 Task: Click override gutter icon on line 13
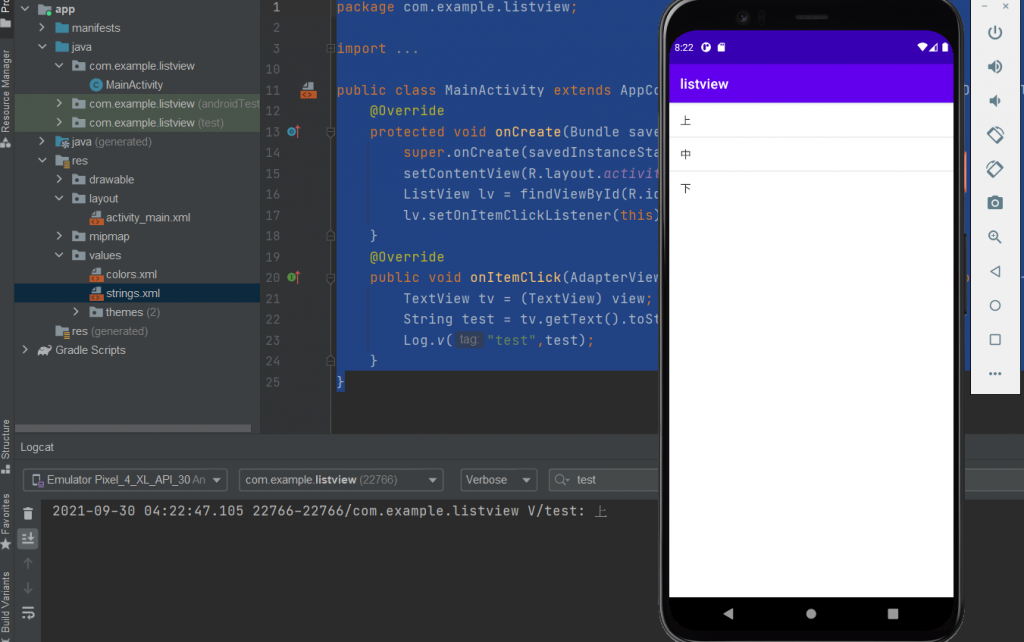pyautogui.click(x=294, y=131)
